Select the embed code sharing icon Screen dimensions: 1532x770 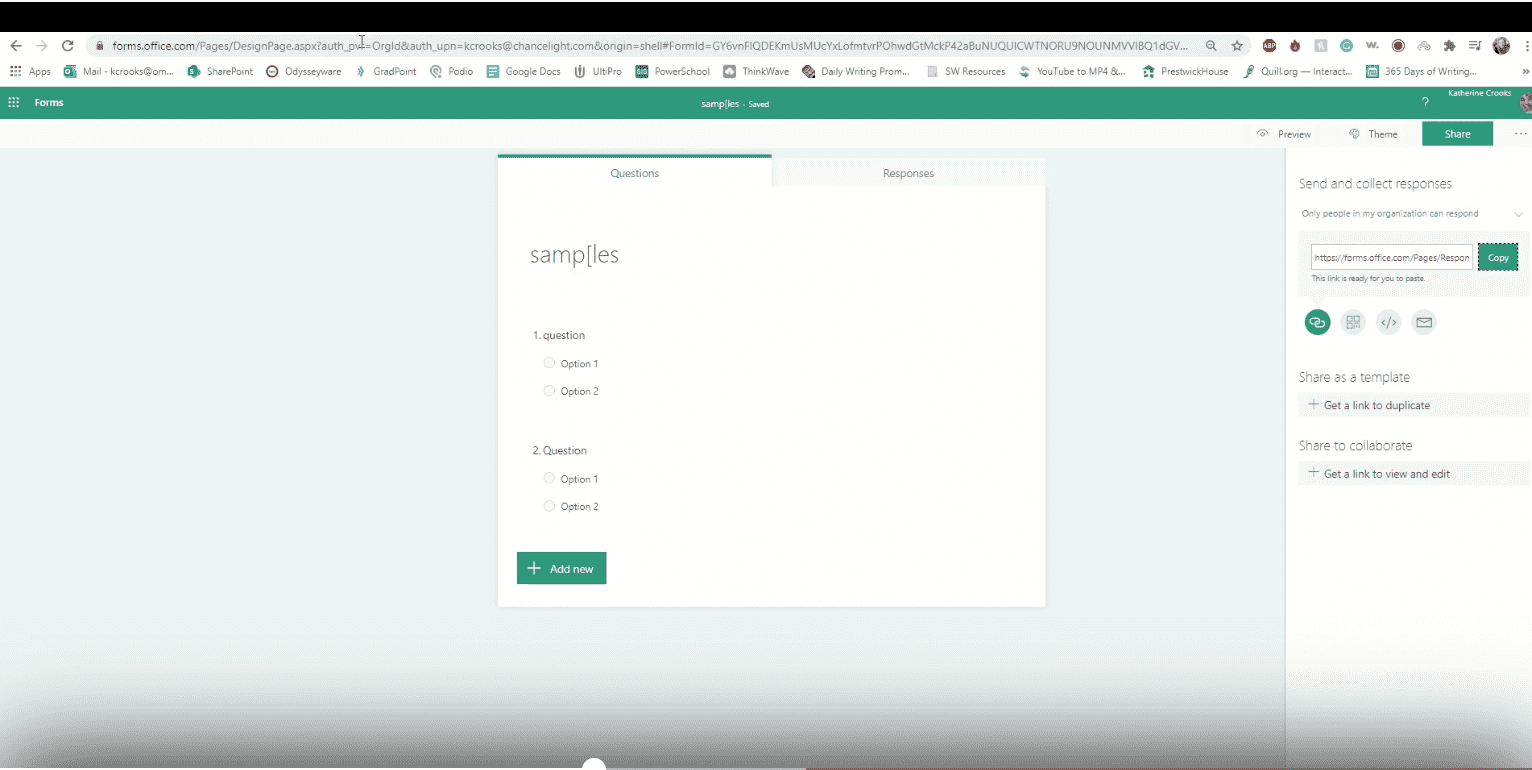coord(1388,321)
